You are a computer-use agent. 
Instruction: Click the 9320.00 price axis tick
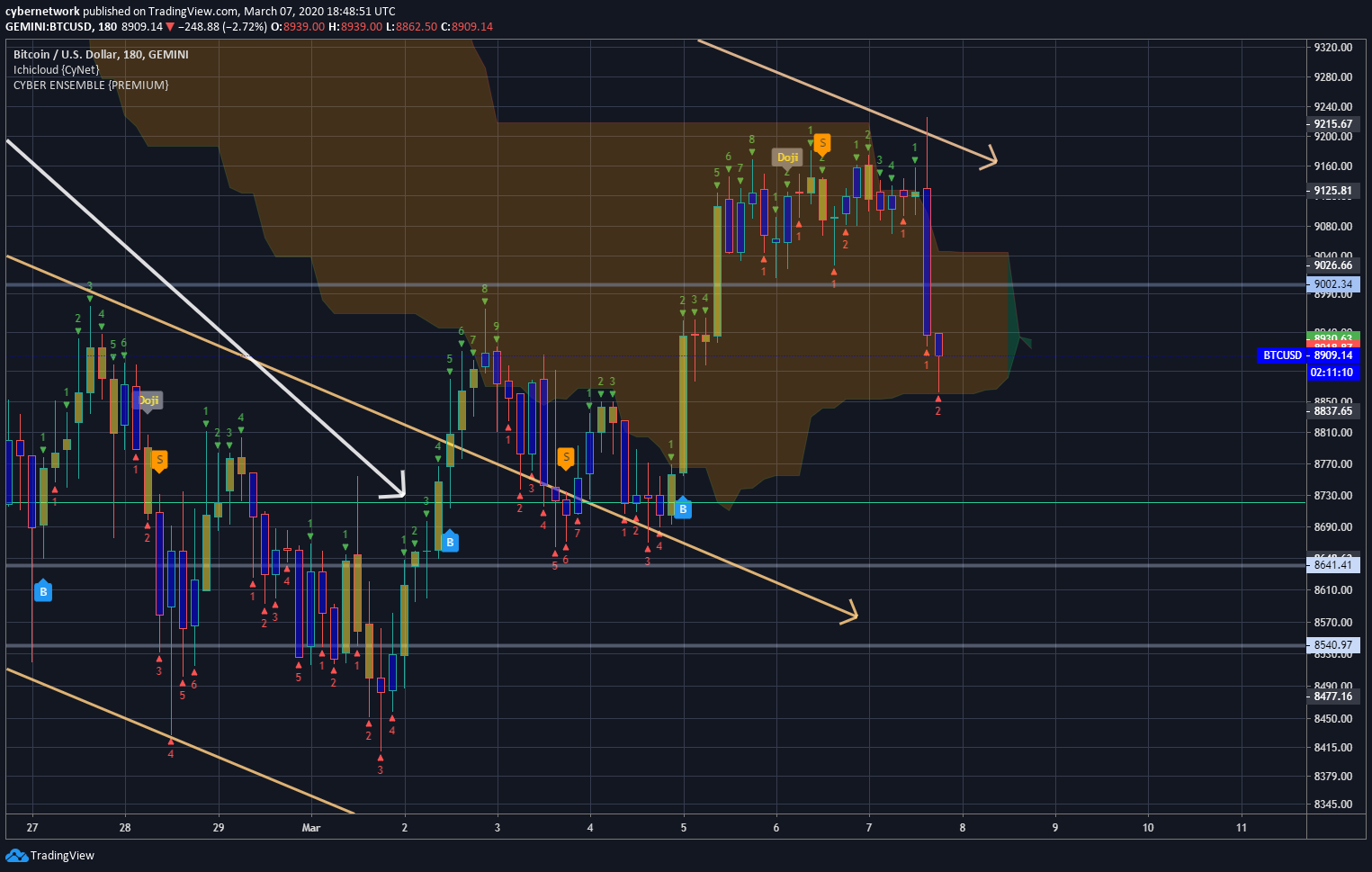[x=1332, y=48]
